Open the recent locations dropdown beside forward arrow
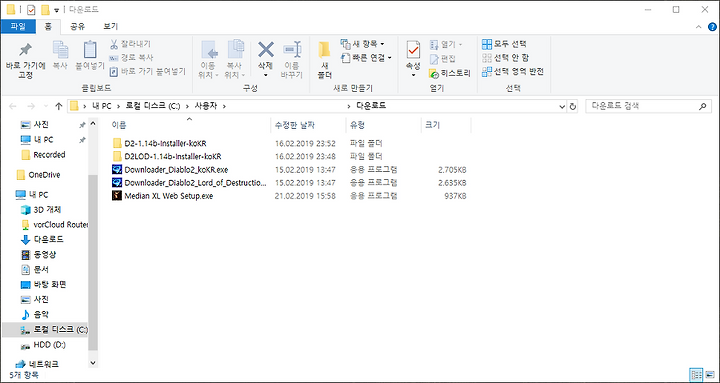Screen dimensions: 720x383 pos(45,107)
